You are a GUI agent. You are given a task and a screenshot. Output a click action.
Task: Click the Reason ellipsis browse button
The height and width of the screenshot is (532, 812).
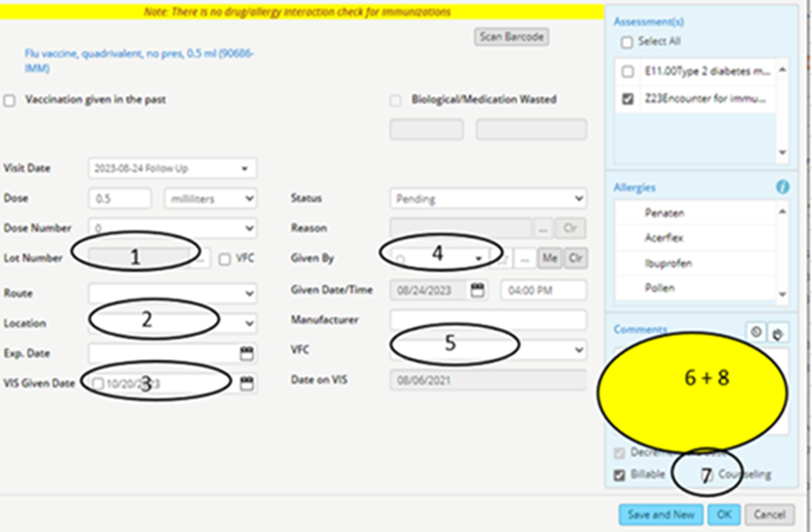pos(543,228)
